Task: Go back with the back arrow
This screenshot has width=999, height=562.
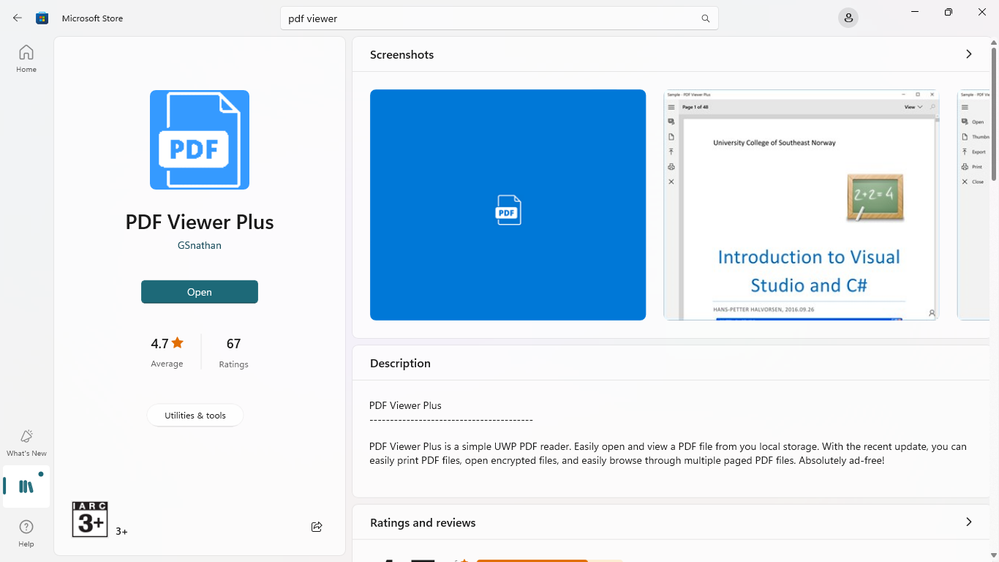Action: click(17, 18)
